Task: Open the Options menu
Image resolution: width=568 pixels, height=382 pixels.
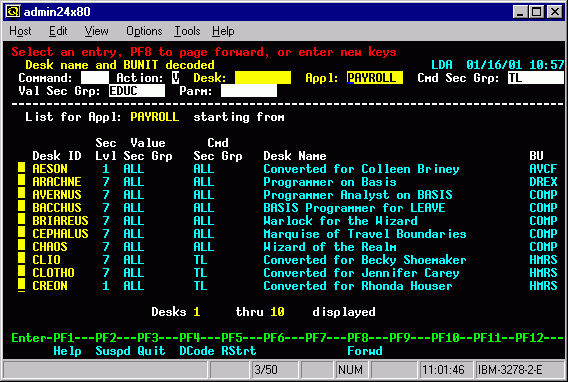Action: (144, 31)
